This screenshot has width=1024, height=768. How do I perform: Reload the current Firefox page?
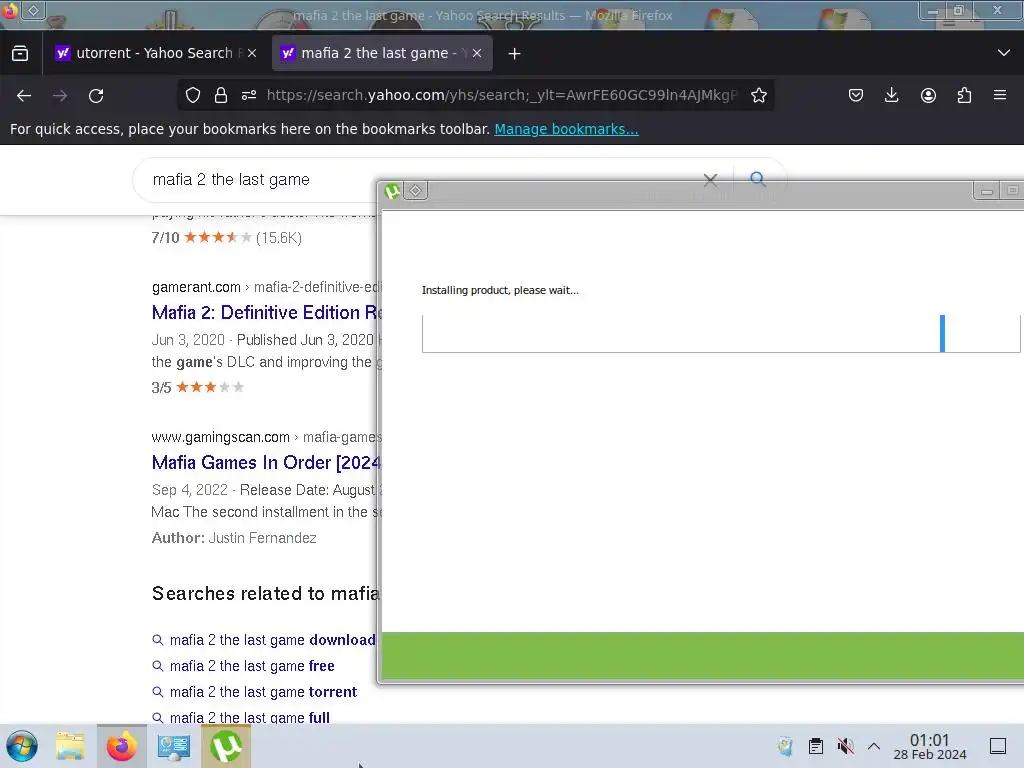tap(96, 96)
